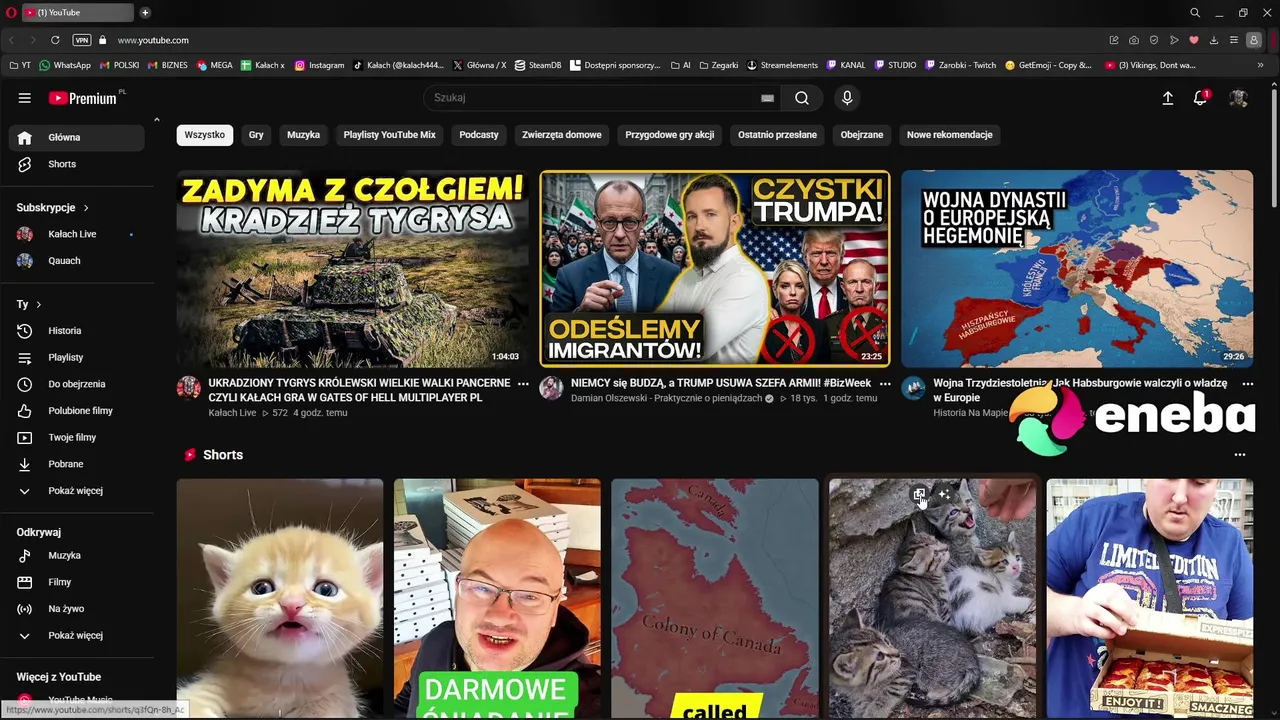Image resolution: width=1280 pixels, height=720 pixels.
Task: Click the search magnifier button
Action: [x=802, y=98]
